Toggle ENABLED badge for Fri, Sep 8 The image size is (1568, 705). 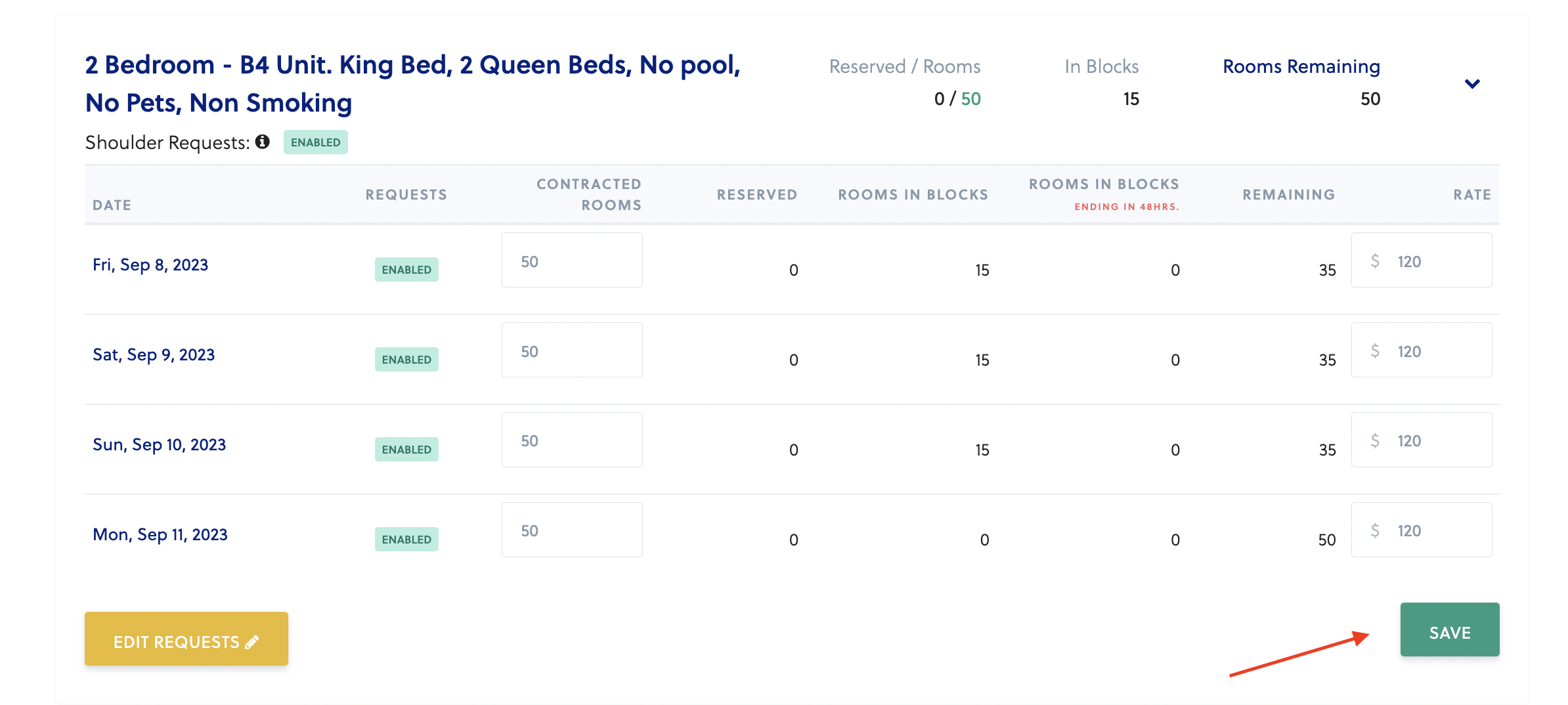(406, 270)
